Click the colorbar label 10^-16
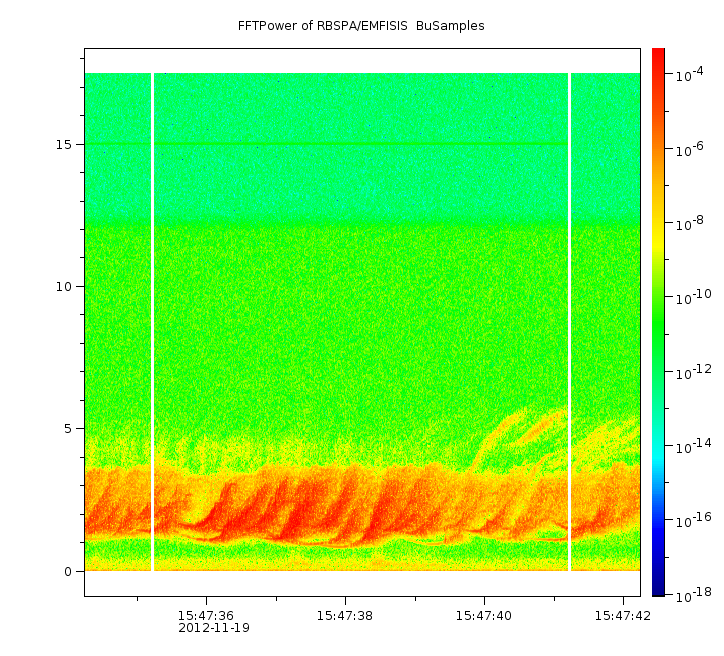The width and height of the screenshot is (724, 656). pyautogui.click(x=694, y=521)
